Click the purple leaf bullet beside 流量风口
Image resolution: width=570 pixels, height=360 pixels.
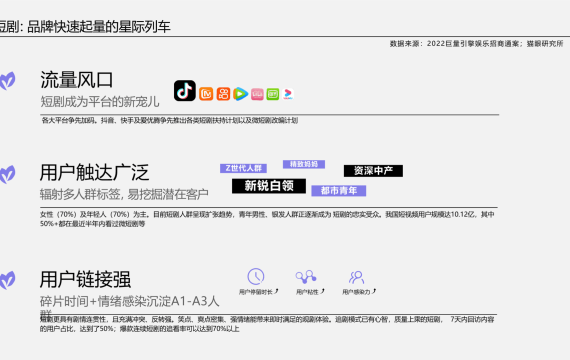tap(7, 81)
